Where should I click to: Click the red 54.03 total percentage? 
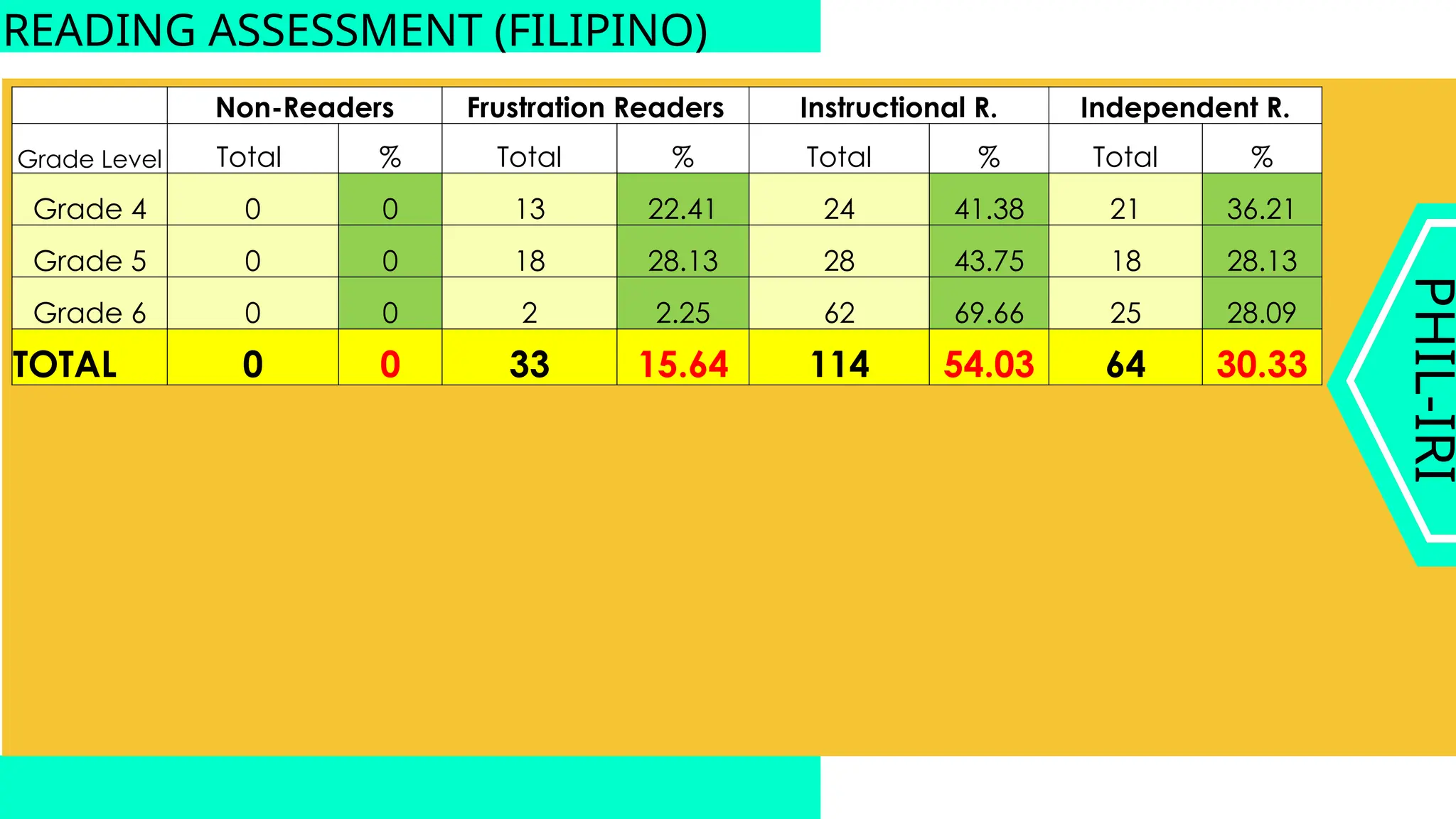(988, 364)
